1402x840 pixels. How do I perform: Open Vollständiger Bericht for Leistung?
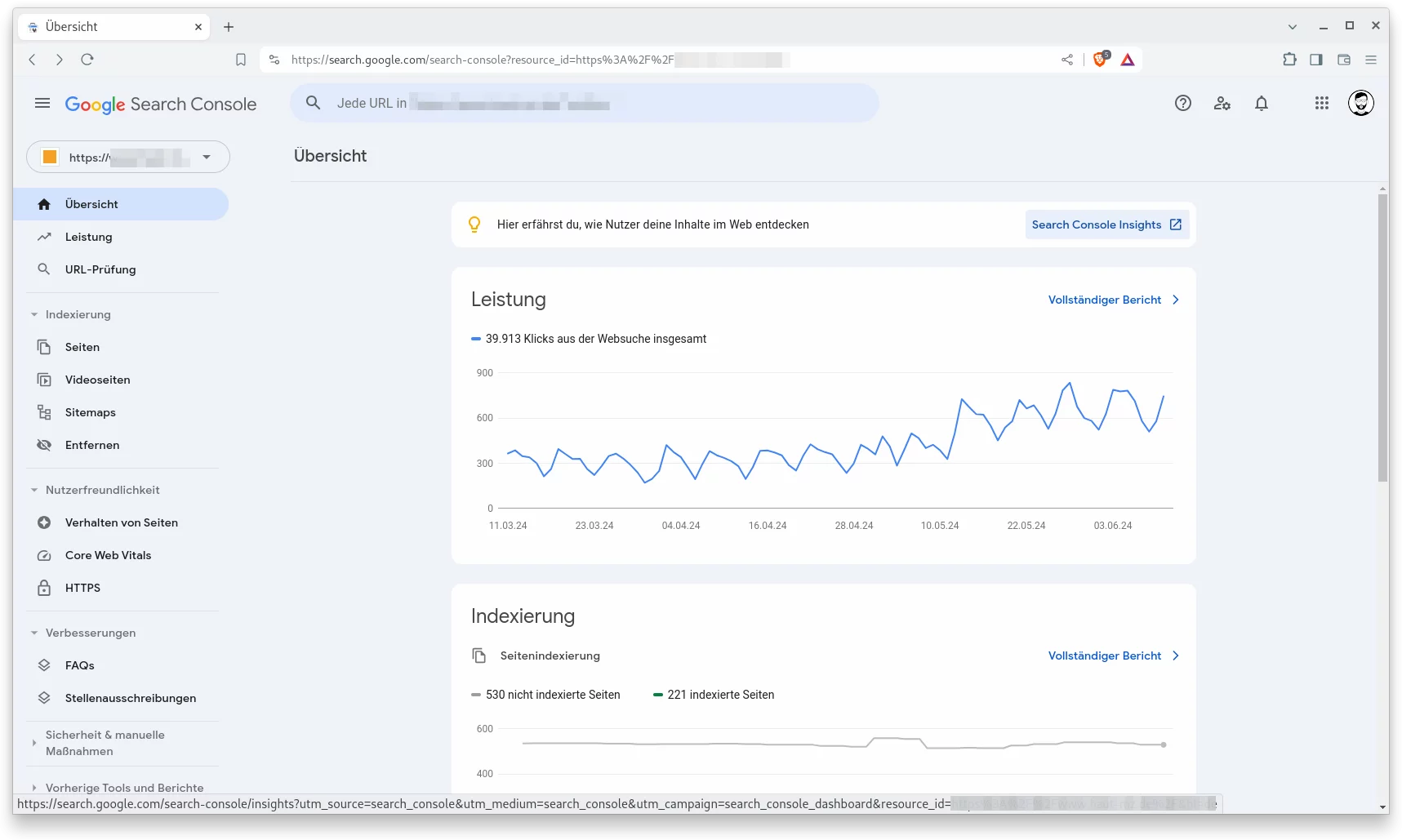[1114, 300]
